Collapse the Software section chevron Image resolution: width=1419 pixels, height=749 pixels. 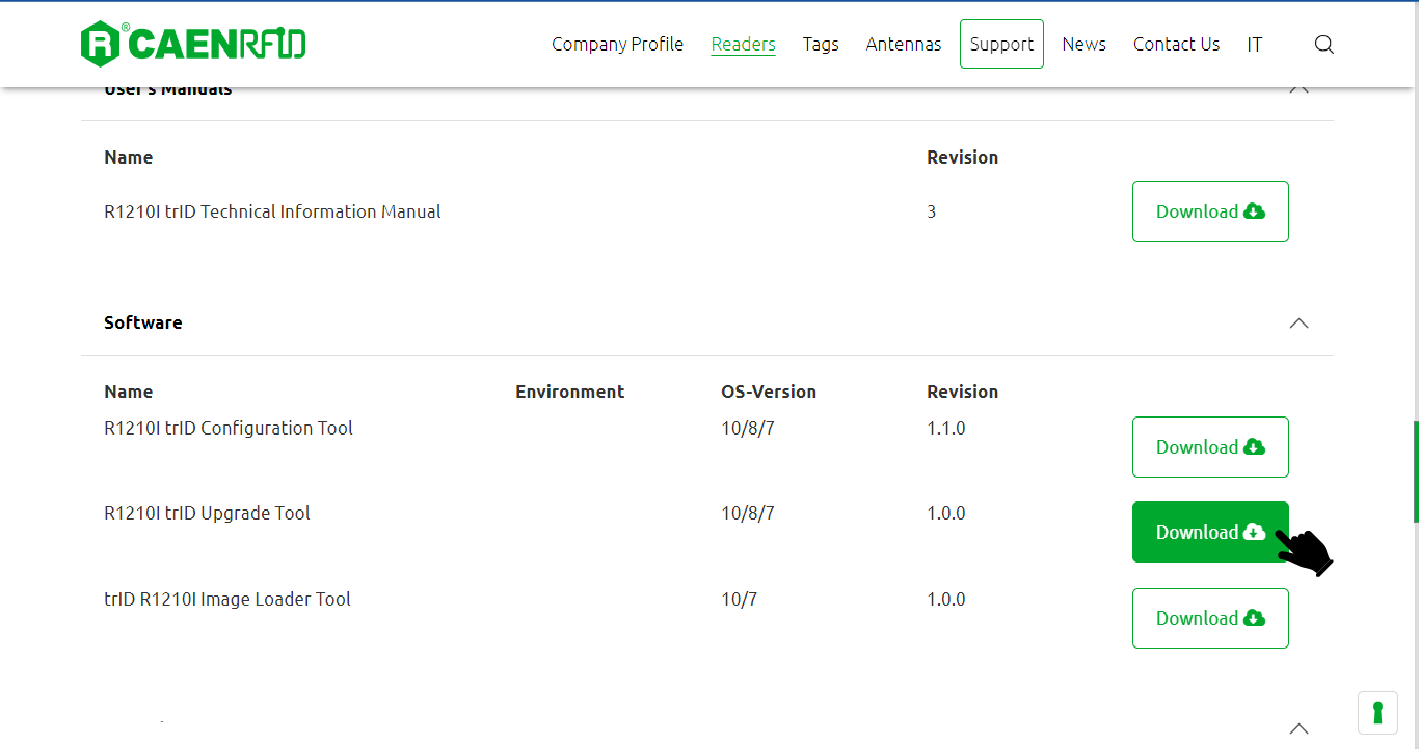pos(1299,323)
